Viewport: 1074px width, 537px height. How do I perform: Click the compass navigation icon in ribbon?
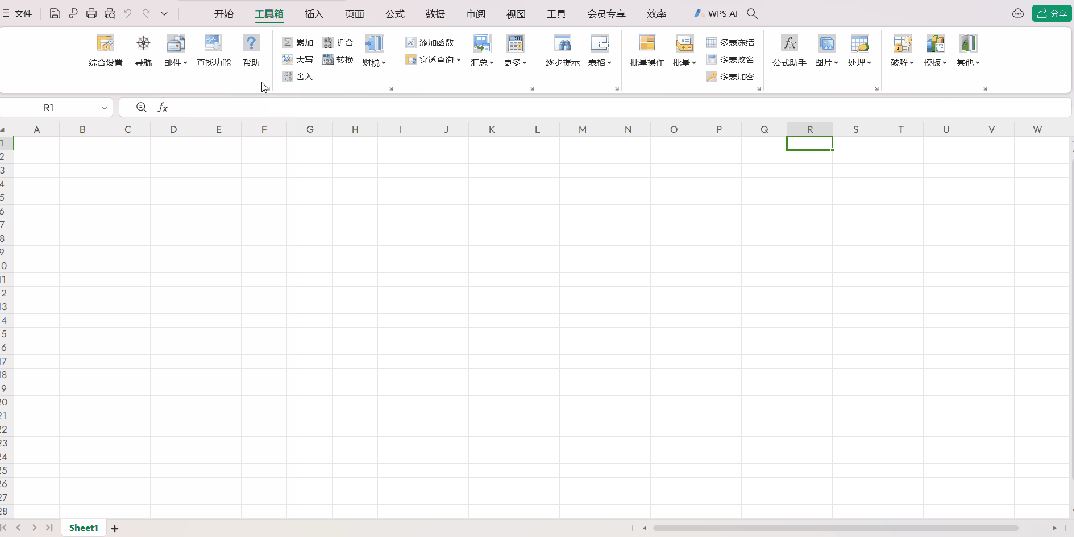143,44
